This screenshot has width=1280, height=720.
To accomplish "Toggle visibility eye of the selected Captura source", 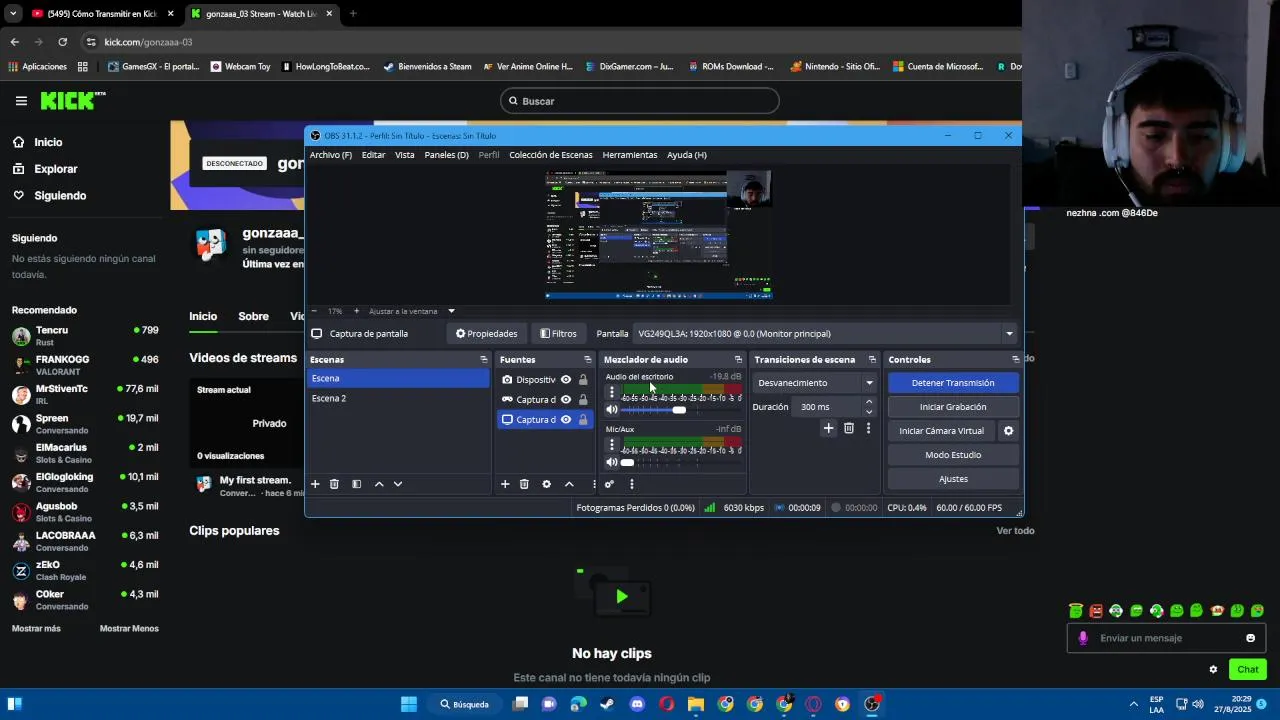I will click(x=566, y=420).
